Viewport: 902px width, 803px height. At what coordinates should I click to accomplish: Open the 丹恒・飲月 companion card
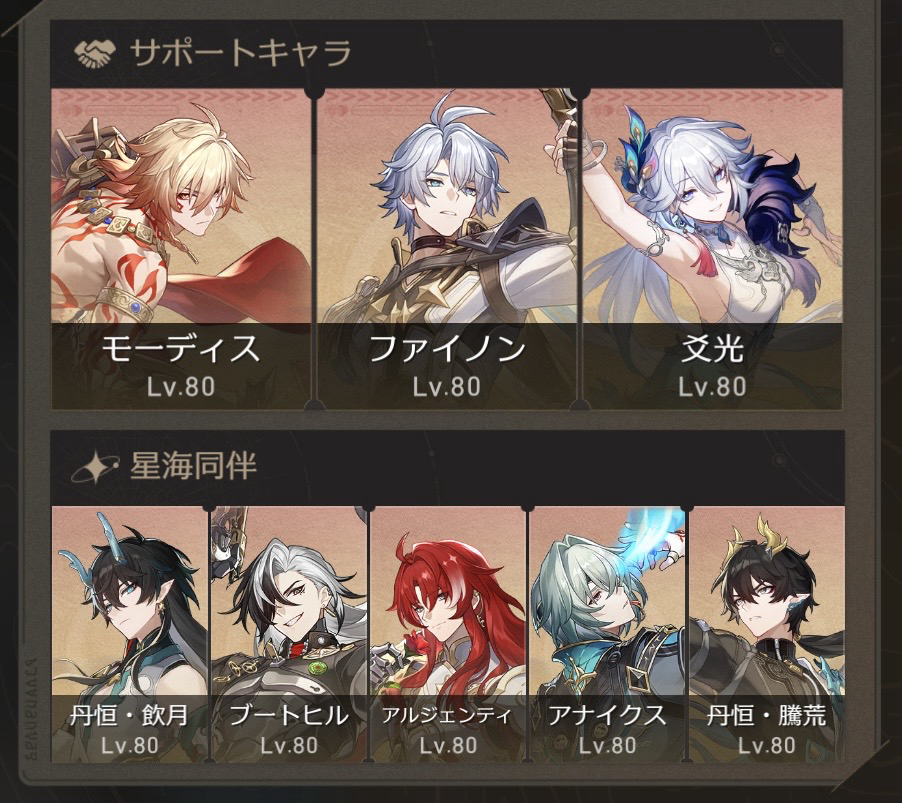(129, 634)
